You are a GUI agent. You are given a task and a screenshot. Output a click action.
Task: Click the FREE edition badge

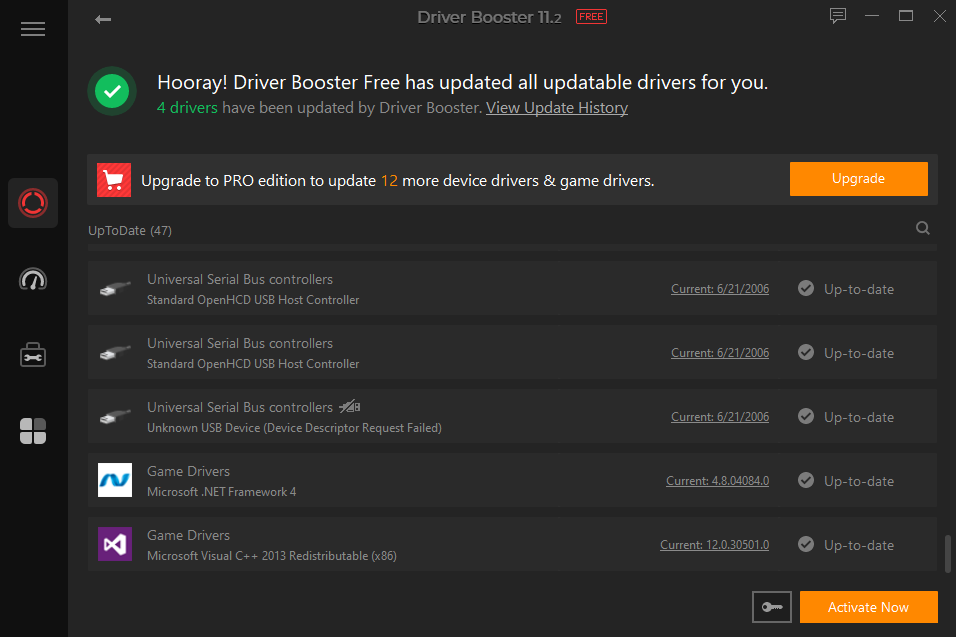(x=591, y=16)
